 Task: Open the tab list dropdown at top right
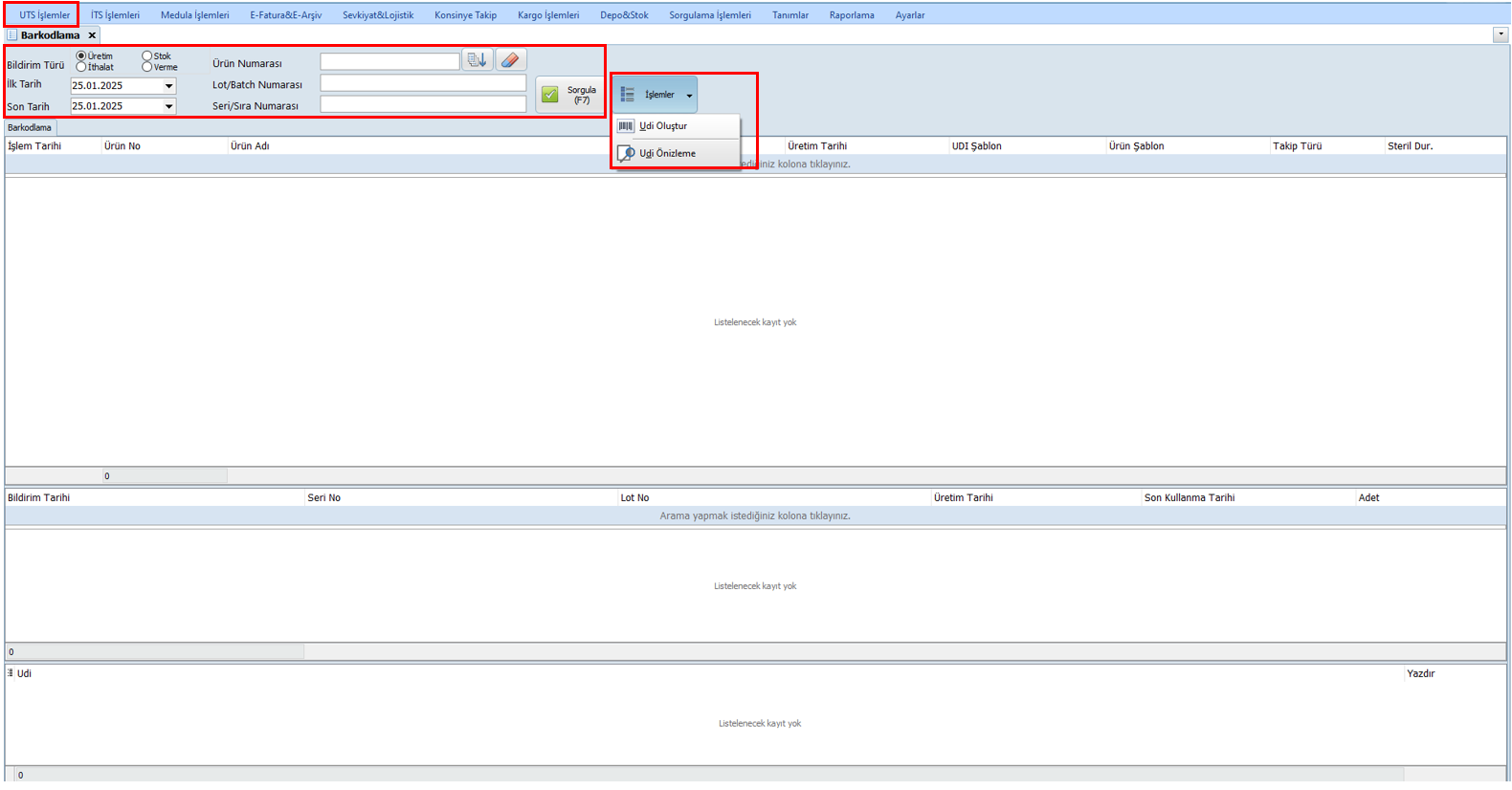[x=1500, y=34]
